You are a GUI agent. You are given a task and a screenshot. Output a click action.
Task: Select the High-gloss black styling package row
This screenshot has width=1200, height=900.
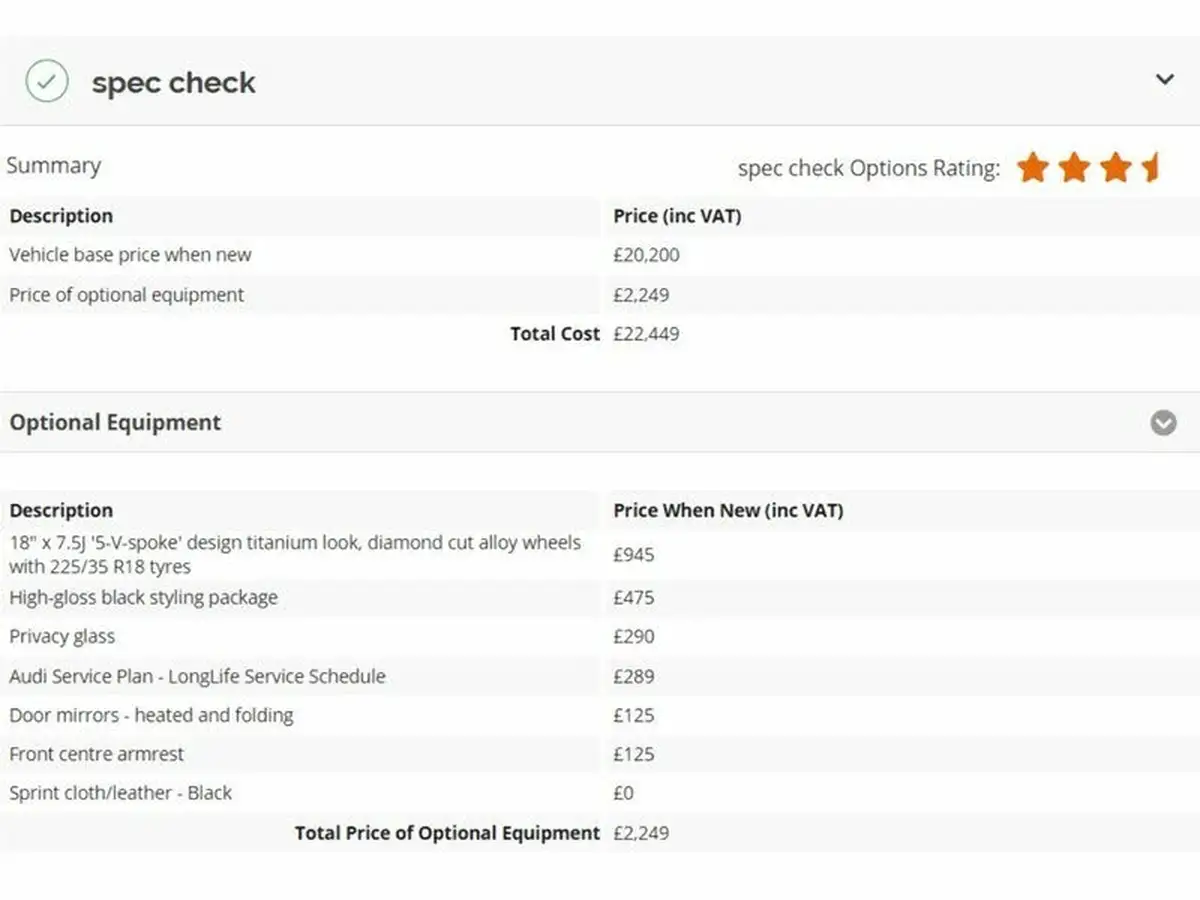[600, 598]
